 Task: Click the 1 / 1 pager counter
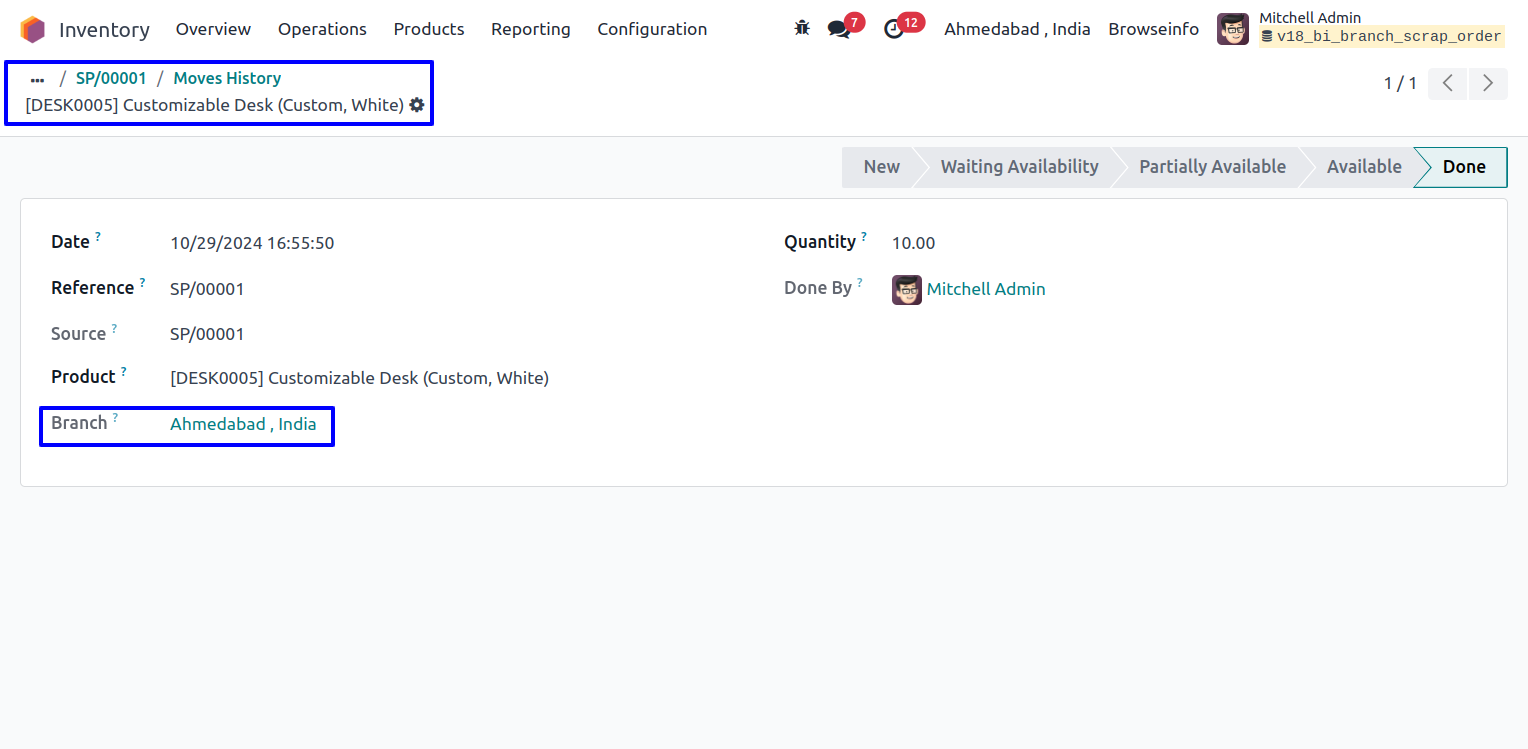point(1400,83)
